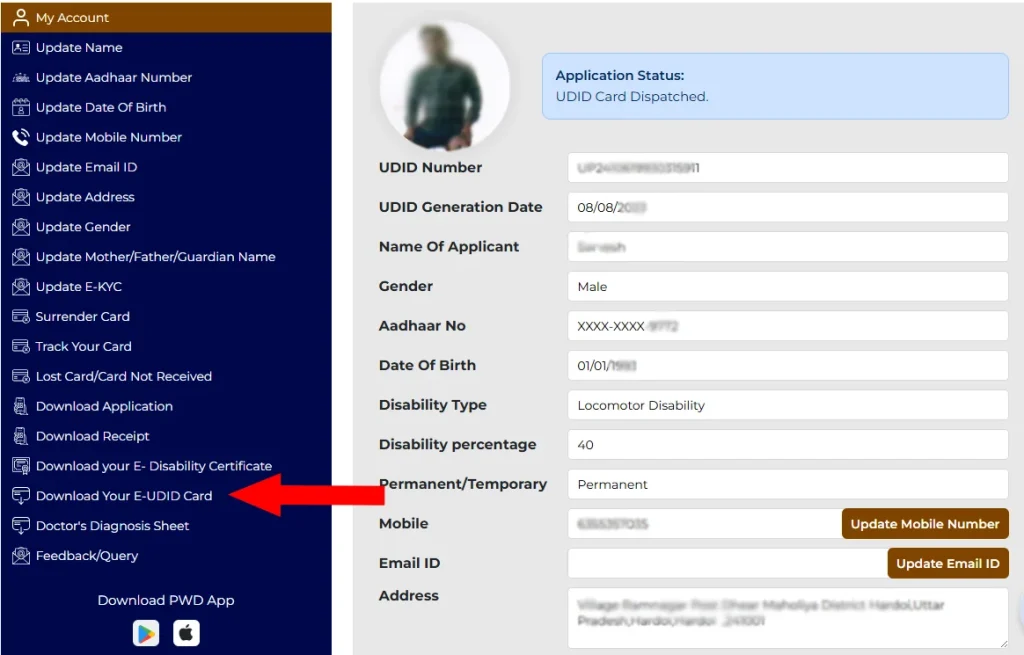Viewport: 1024px width, 655px height.
Task: Click the Name Of Applicant field
Action: (x=788, y=247)
